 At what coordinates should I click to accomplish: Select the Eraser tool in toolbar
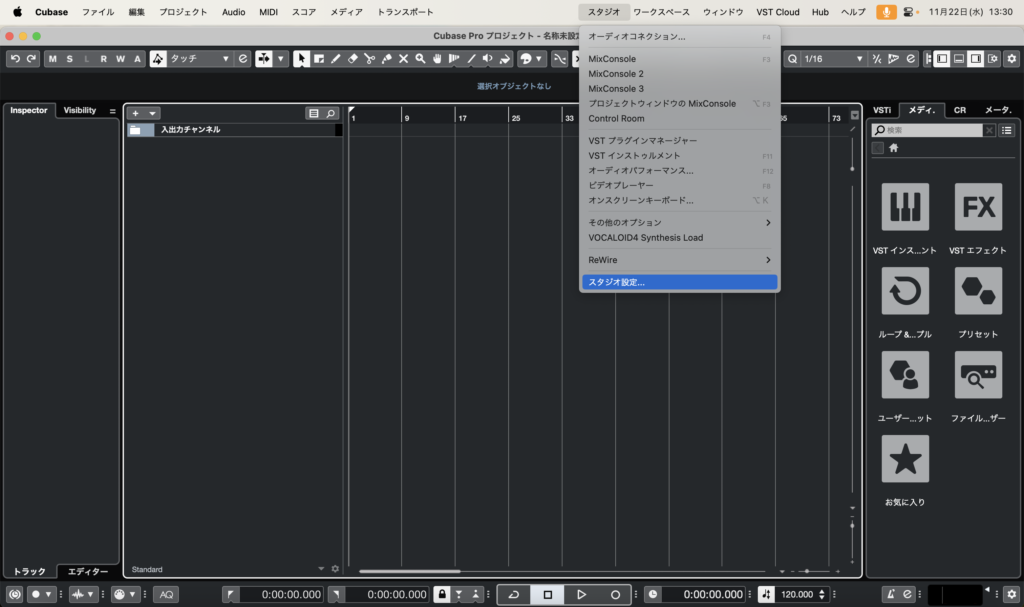(352, 59)
